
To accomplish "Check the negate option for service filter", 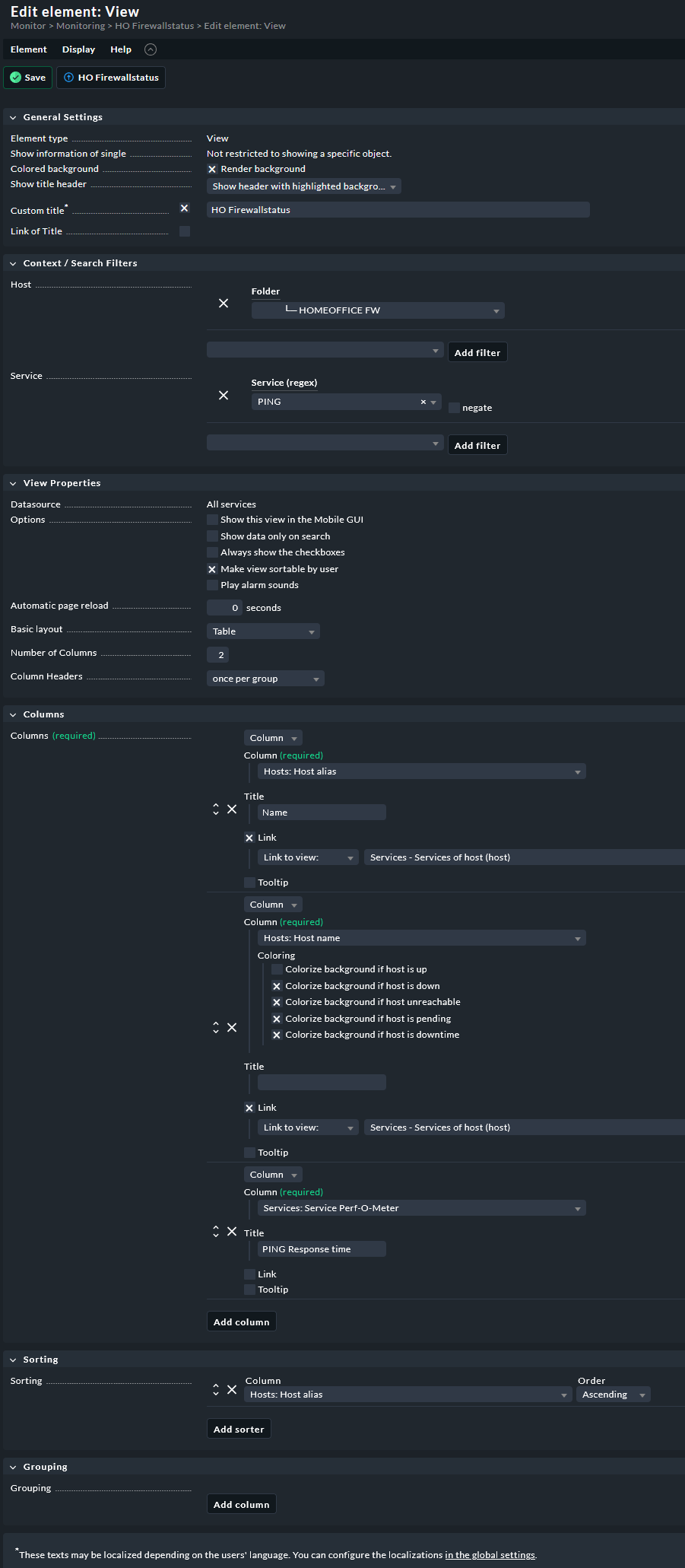I will coord(454,408).
